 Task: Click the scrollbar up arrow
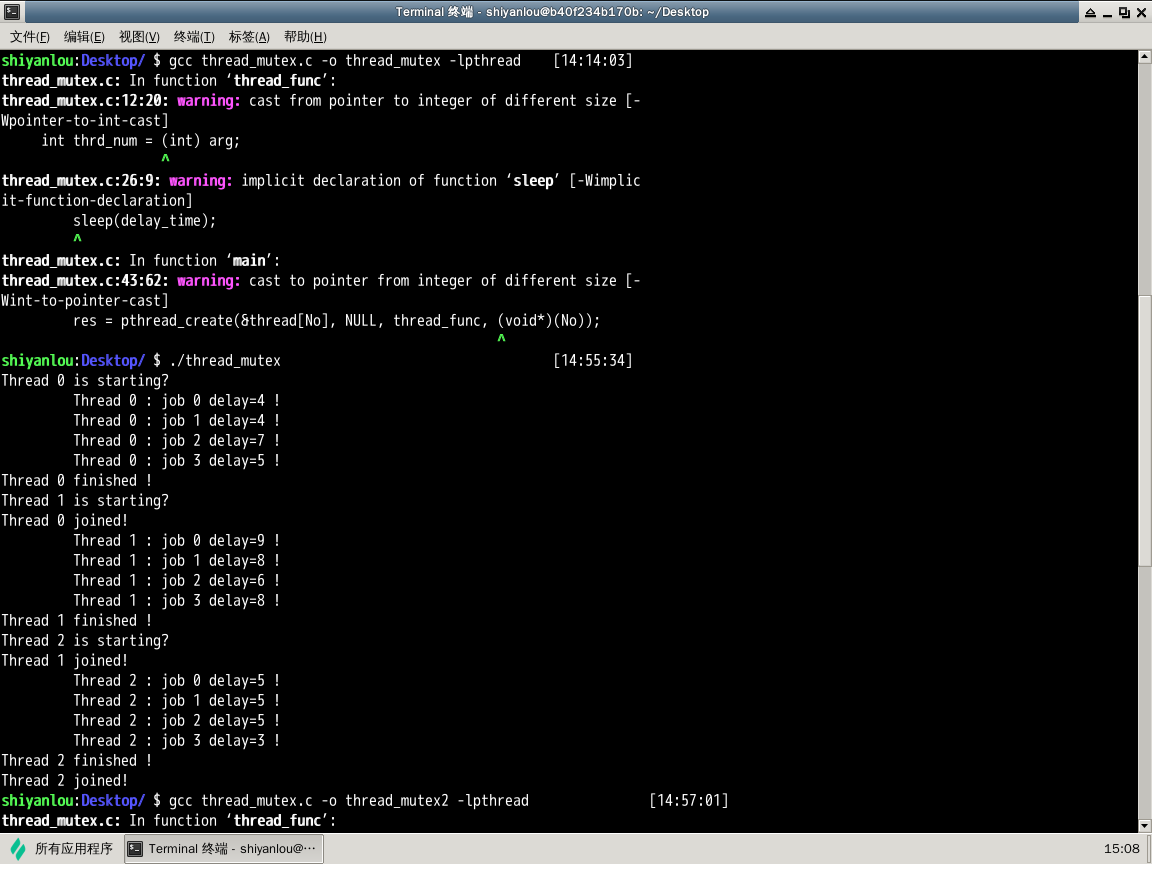[1145, 57]
